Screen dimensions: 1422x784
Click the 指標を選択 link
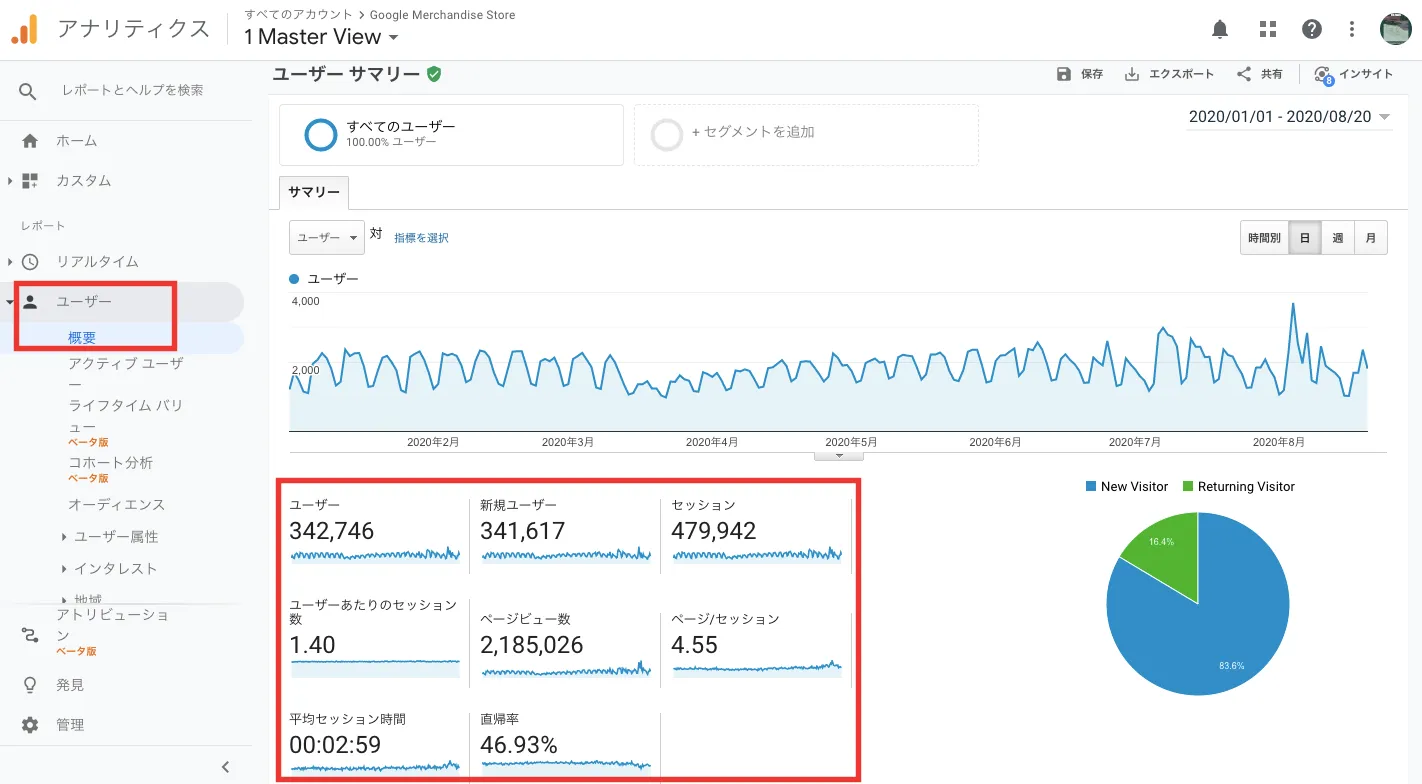pyautogui.click(x=421, y=238)
